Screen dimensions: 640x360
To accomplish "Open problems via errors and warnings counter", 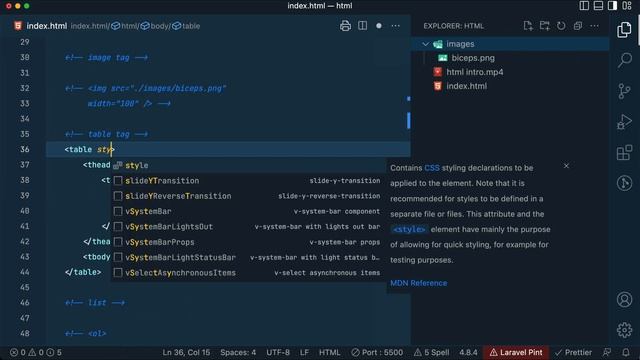I will tap(36, 352).
